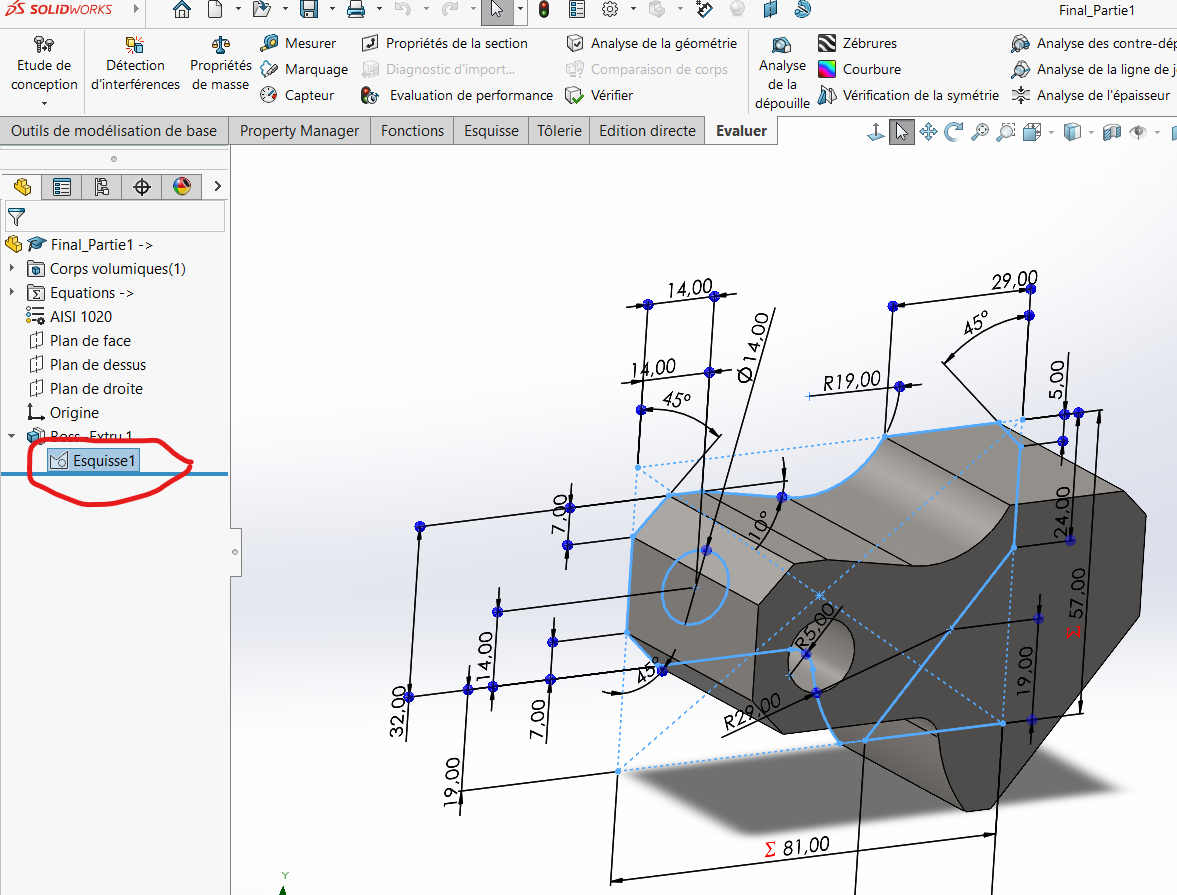
Task: Switch to the Fonctions tab
Action: click(412, 131)
